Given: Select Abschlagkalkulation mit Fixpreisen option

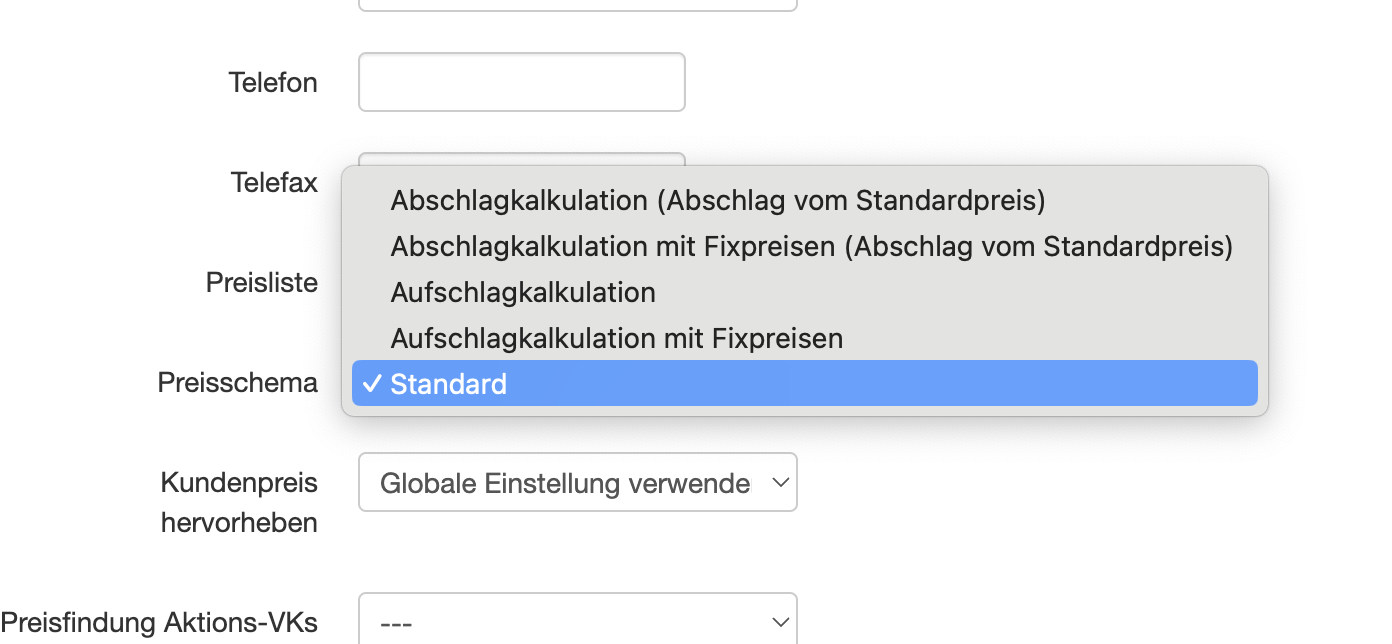Looking at the screenshot, I should coord(810,246).
